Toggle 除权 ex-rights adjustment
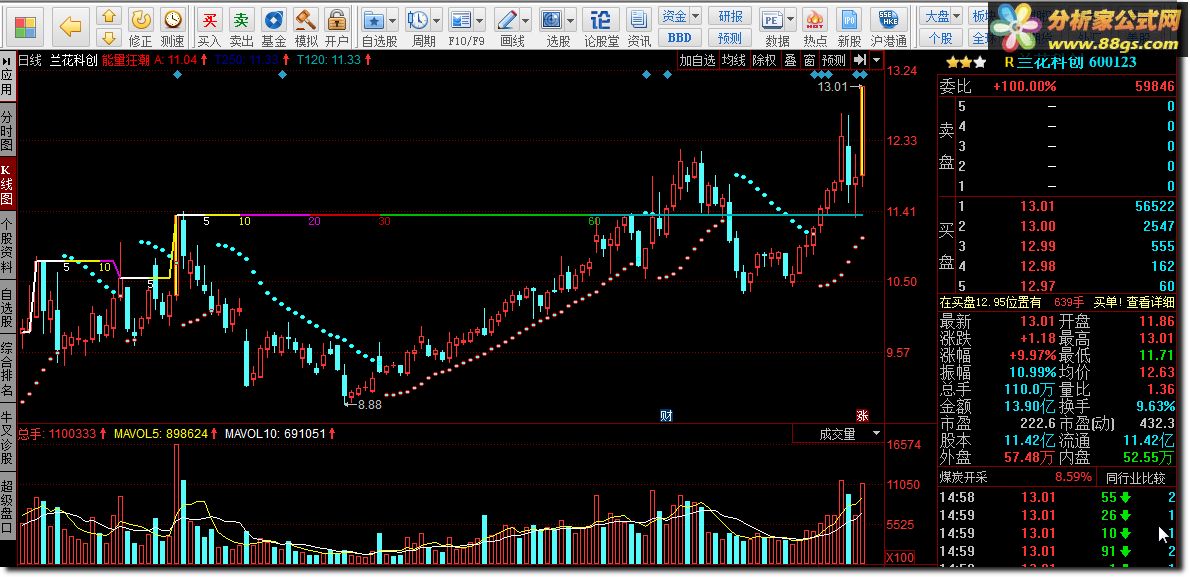The height and width of the screenshot is (577, 1190). click(764, 61)
